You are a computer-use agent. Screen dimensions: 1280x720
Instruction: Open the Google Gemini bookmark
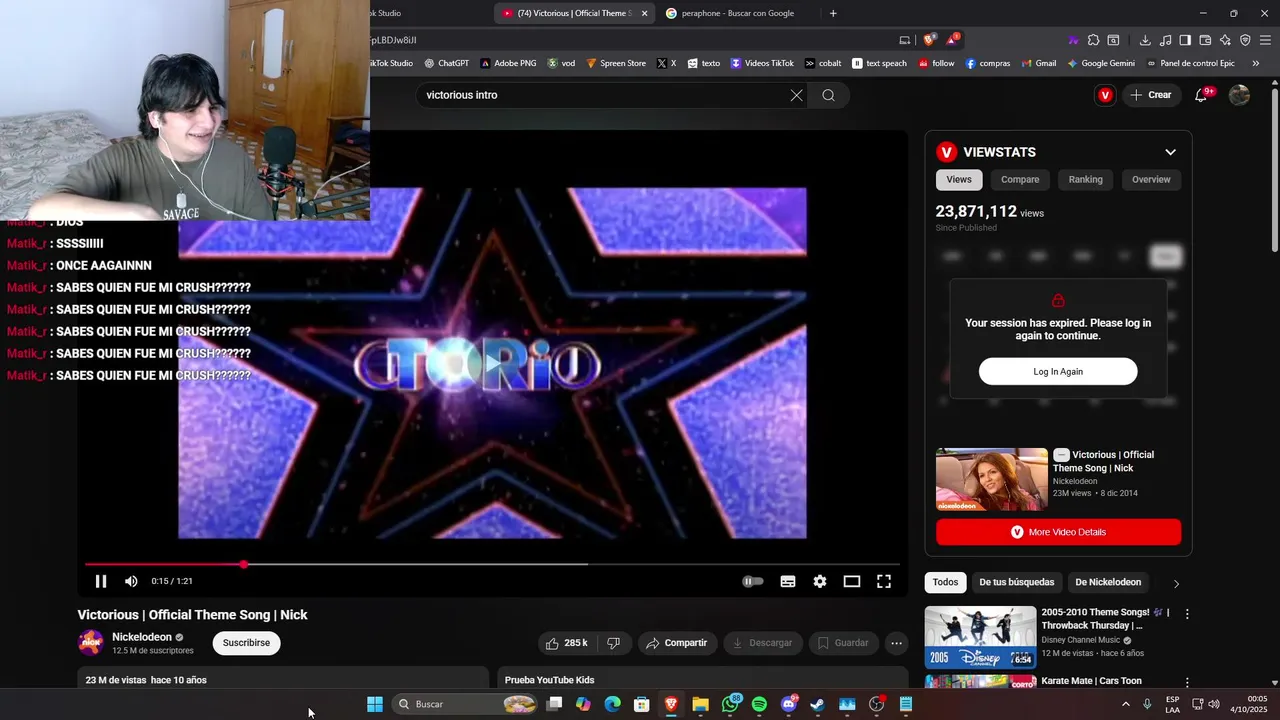tap(1101, 63)
